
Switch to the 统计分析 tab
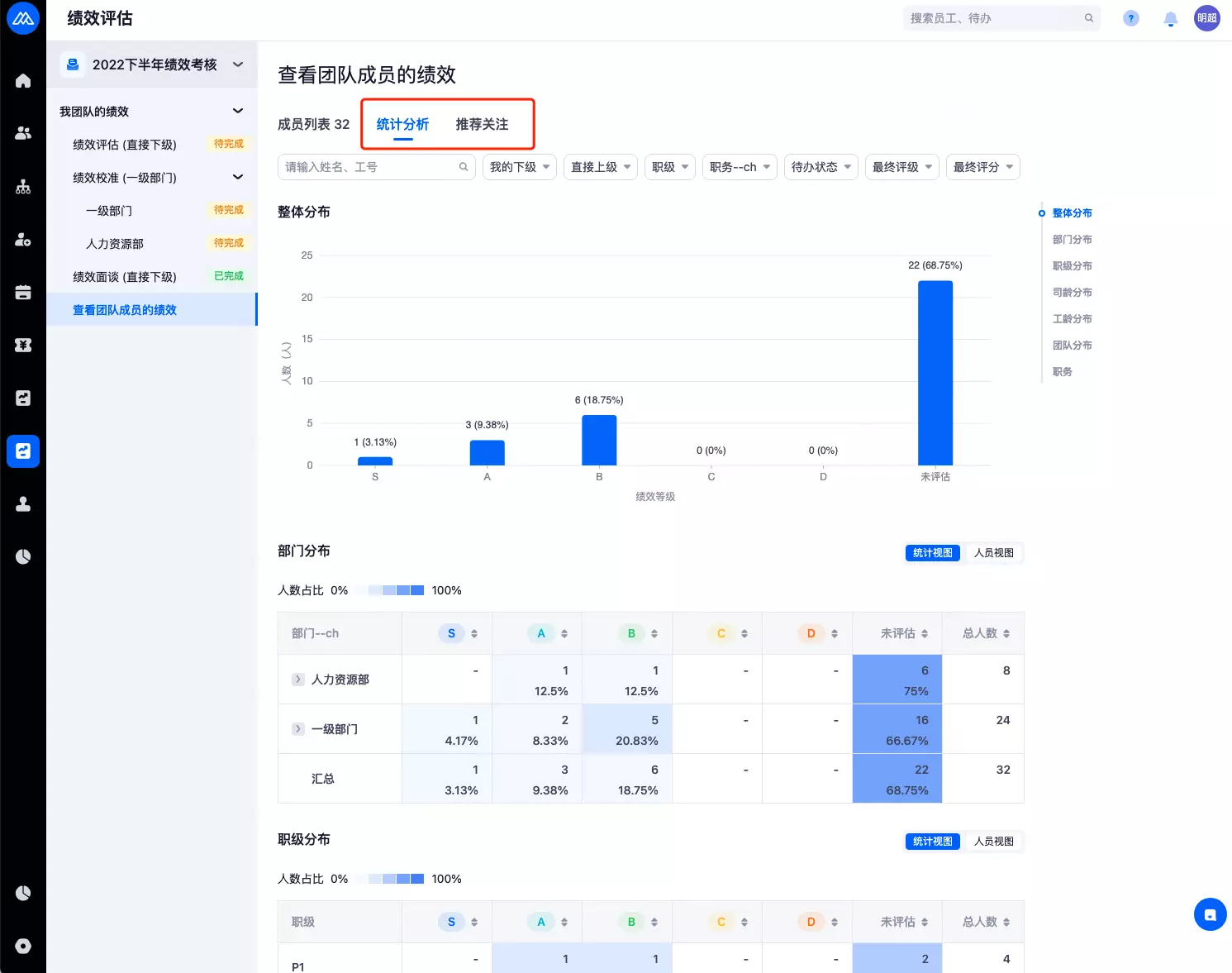click(x=402, y=125)
